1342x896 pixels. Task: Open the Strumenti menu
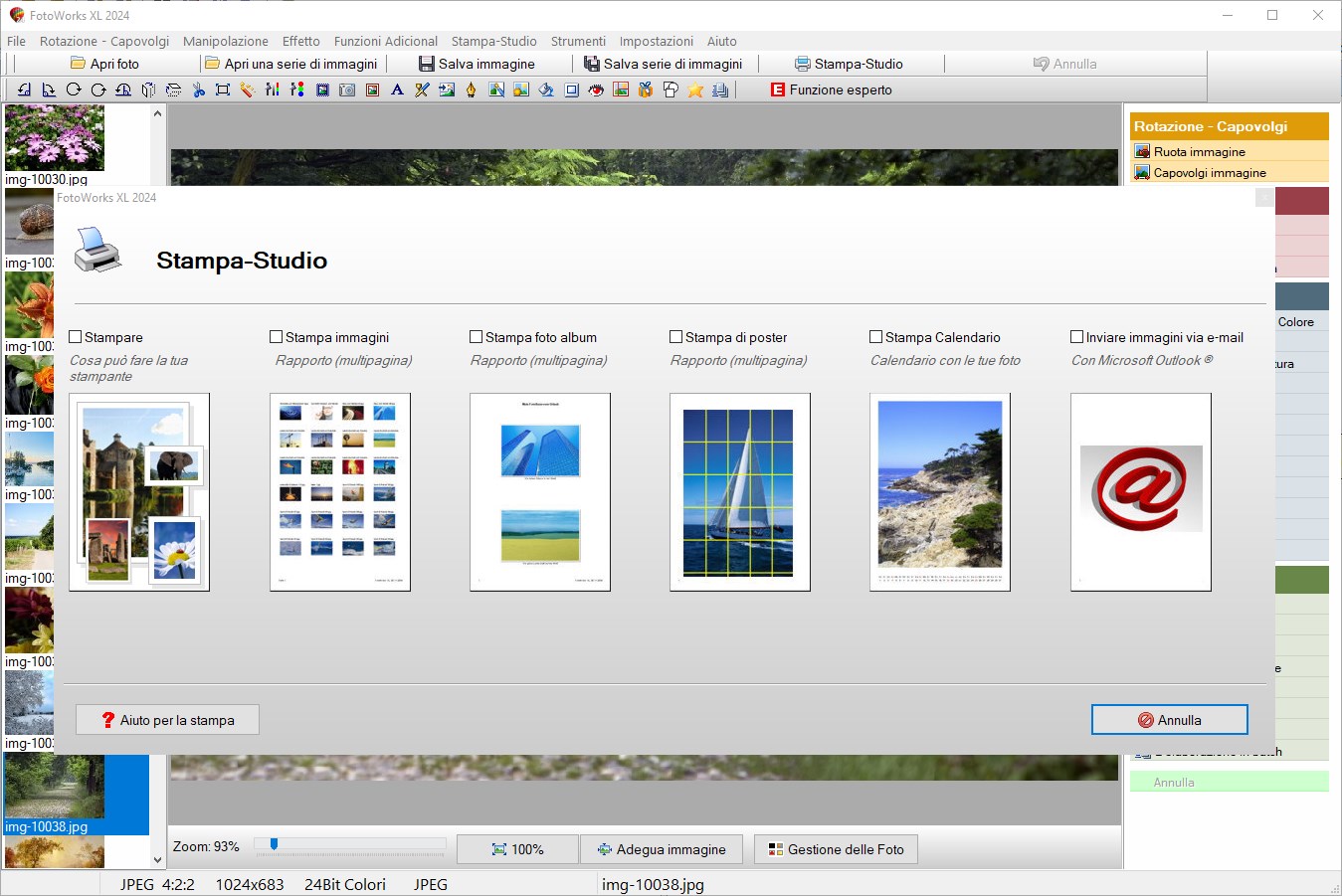(x=578, y=41)
